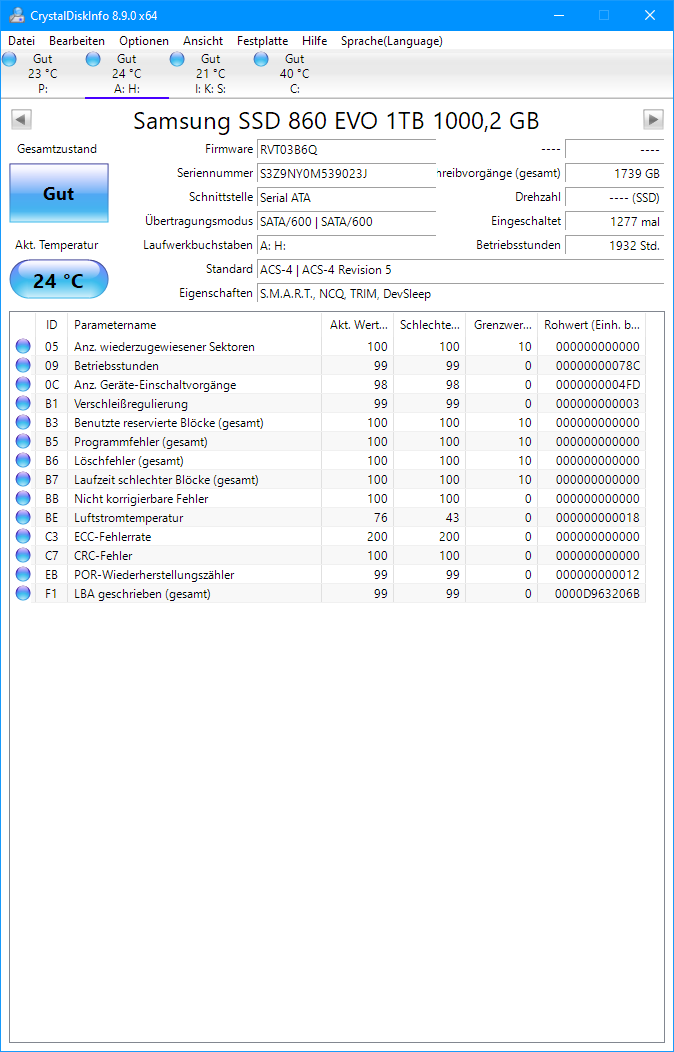Click status orb for ID B7 row
674x1052 pixels.
[23, 480]
